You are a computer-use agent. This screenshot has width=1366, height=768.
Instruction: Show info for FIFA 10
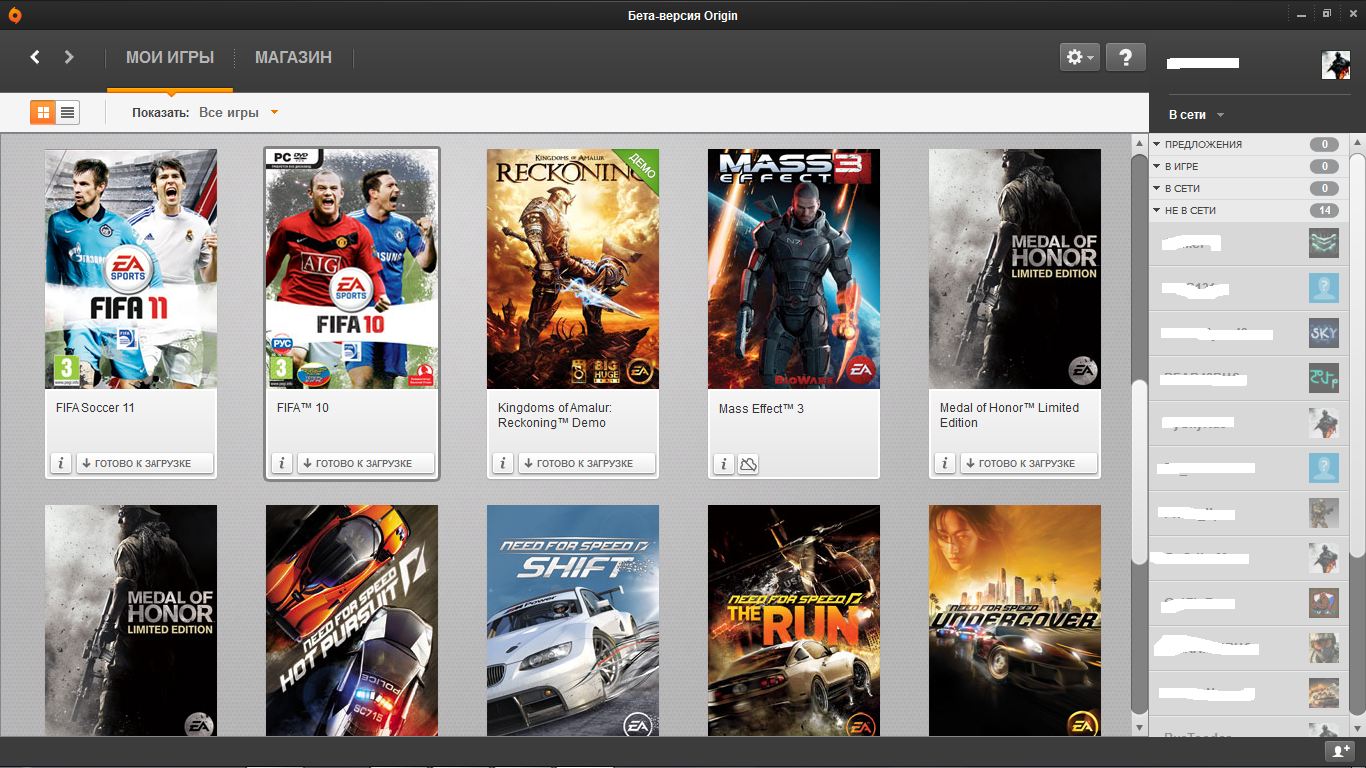(282, 463)
